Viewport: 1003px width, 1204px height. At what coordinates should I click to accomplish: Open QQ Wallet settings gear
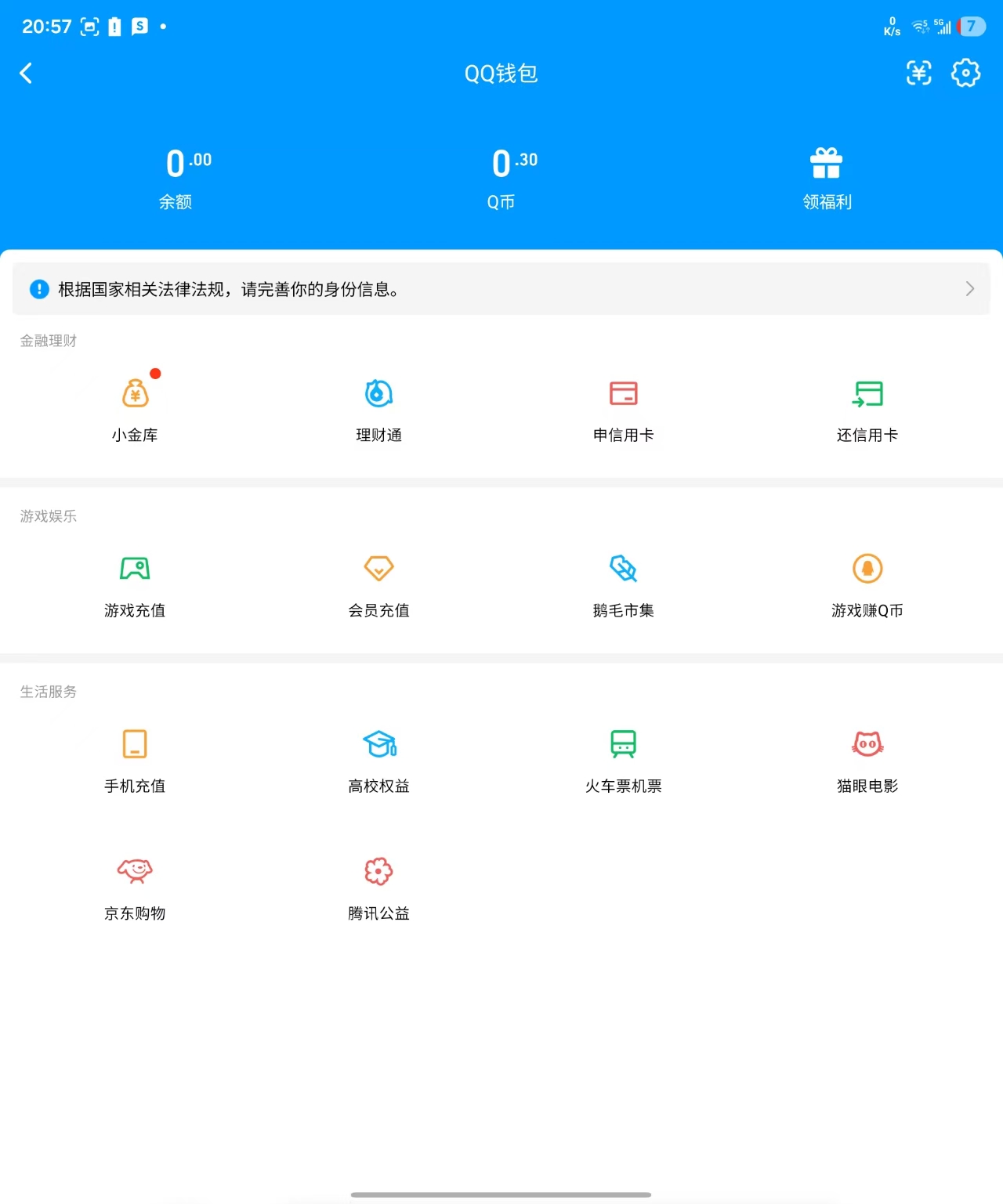965,72
